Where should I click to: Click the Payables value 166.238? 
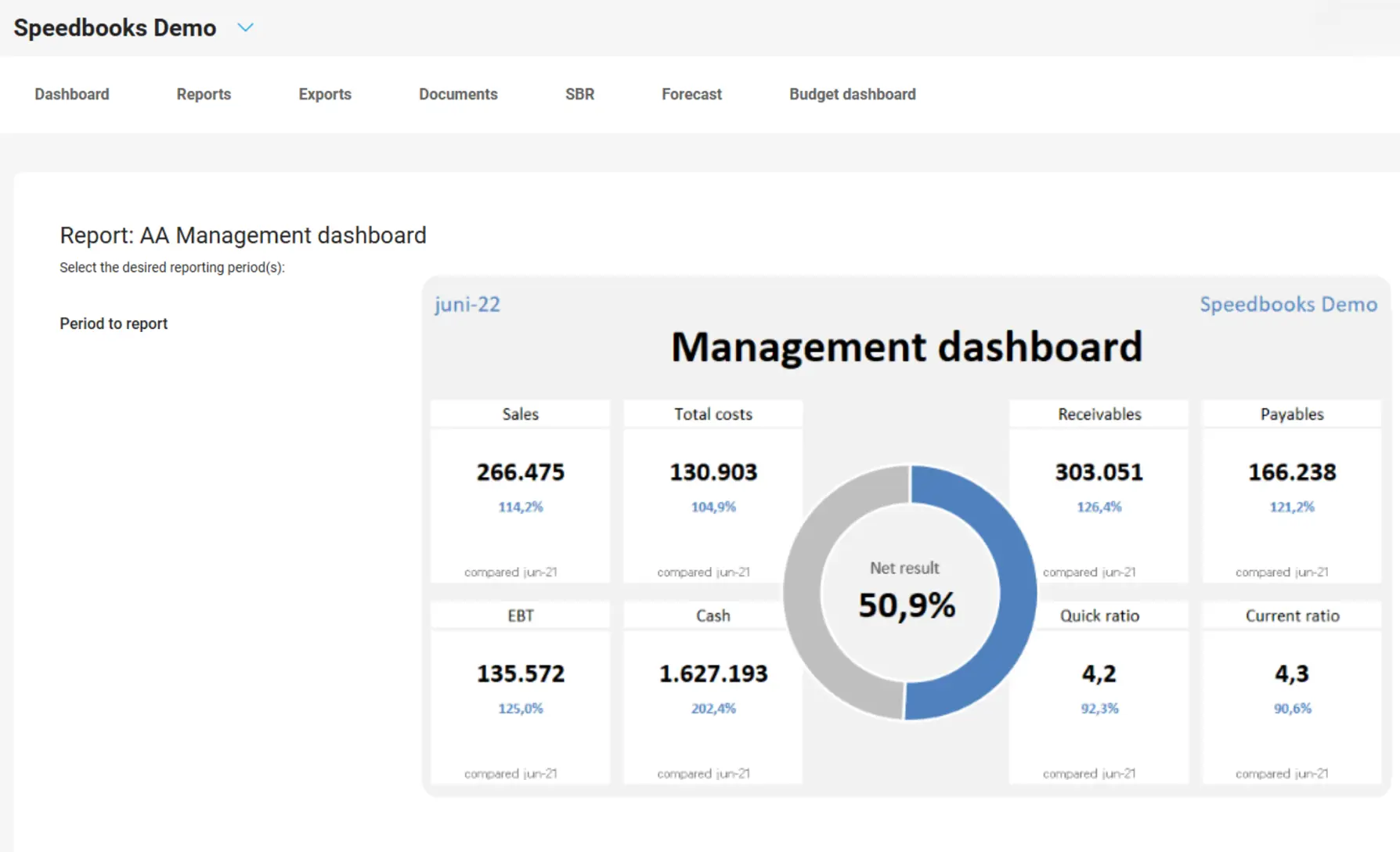pyautogui.click(x=1292, y=472)
